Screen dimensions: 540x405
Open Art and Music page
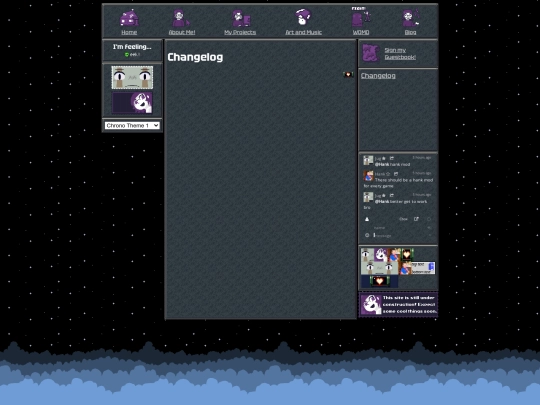(303, 32)
